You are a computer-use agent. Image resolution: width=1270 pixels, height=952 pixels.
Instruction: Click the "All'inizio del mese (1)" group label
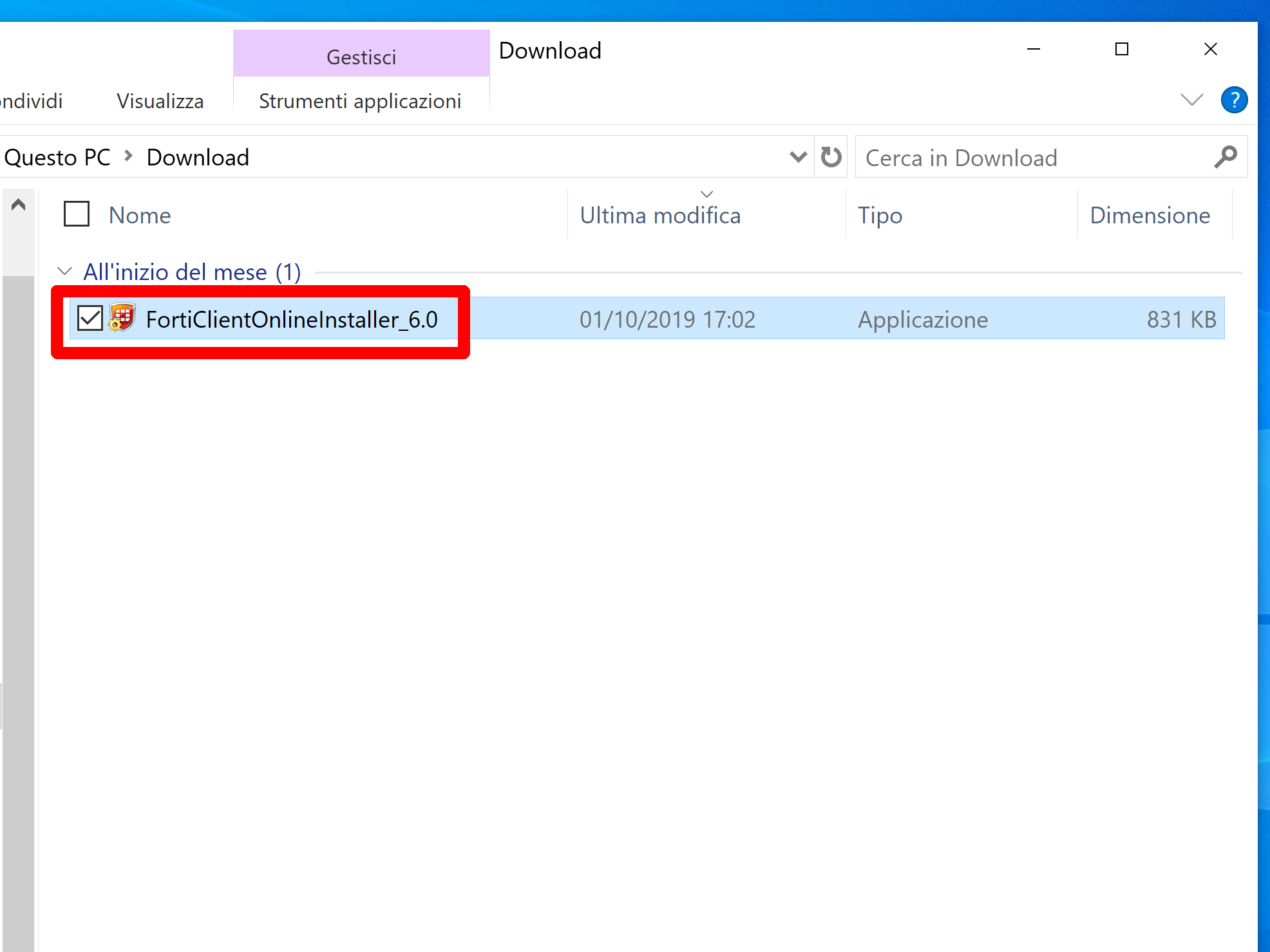coord(192,272)
